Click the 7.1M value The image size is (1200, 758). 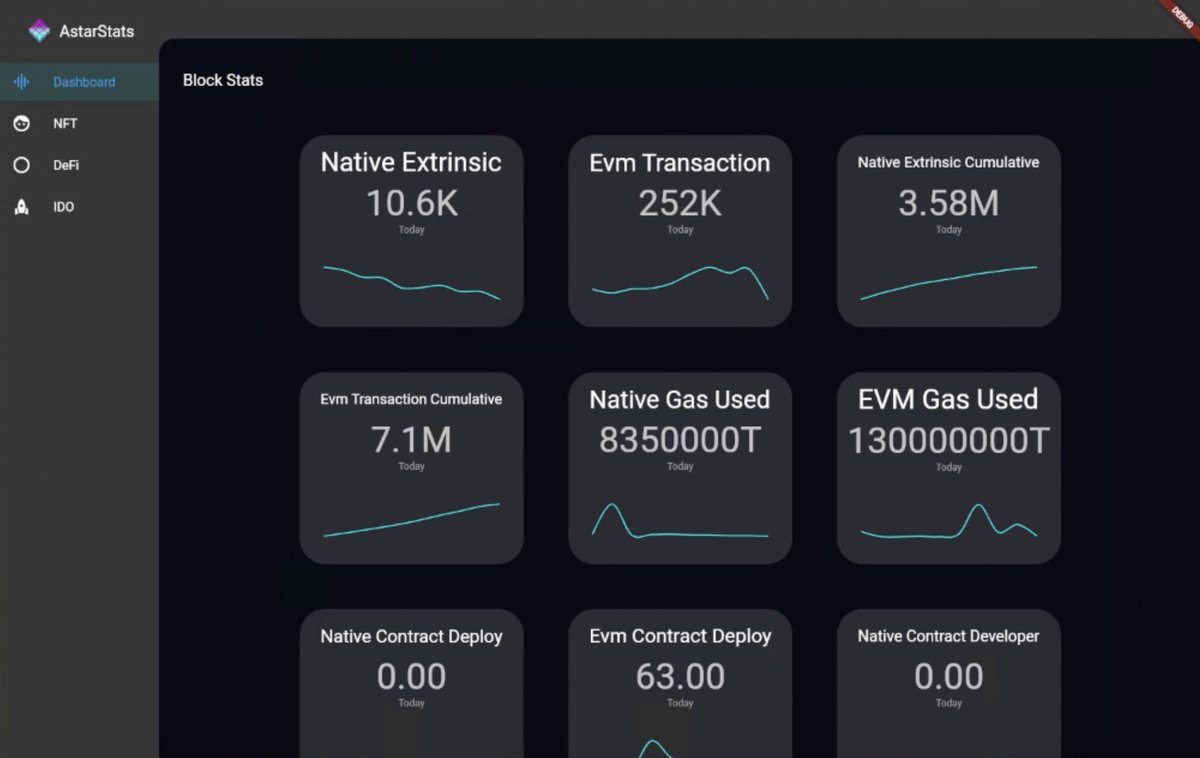411,440
